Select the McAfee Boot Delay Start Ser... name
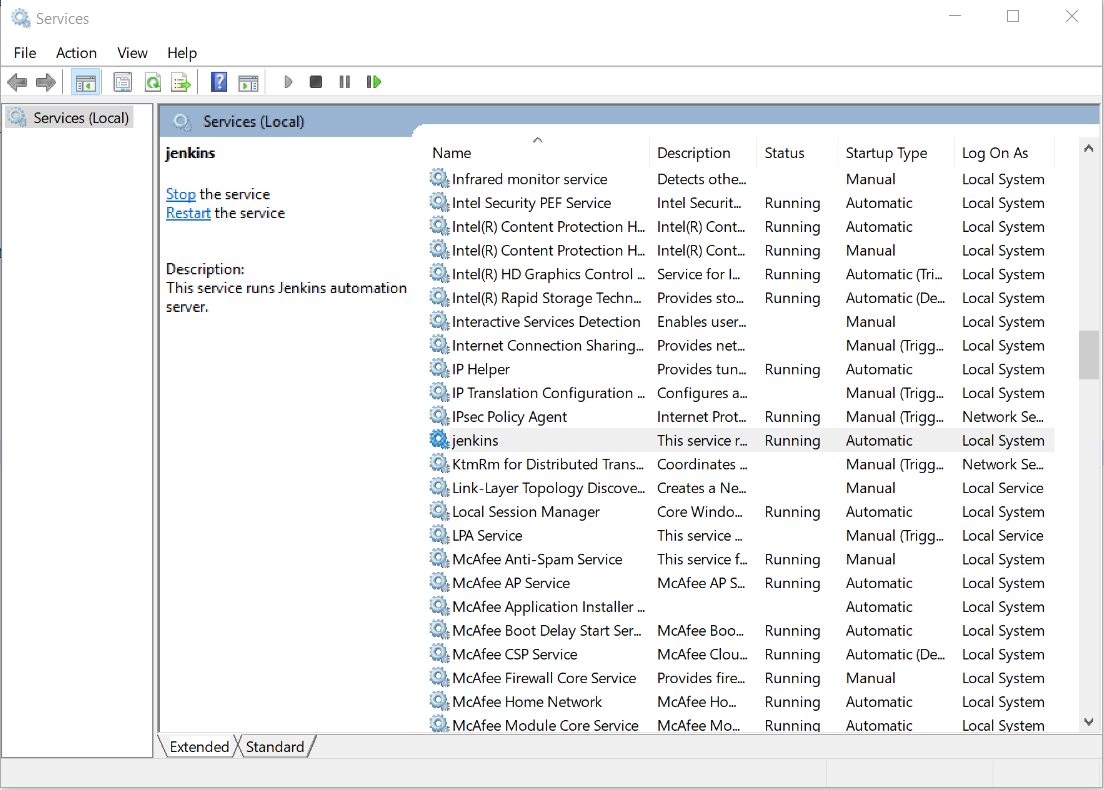 547,630
